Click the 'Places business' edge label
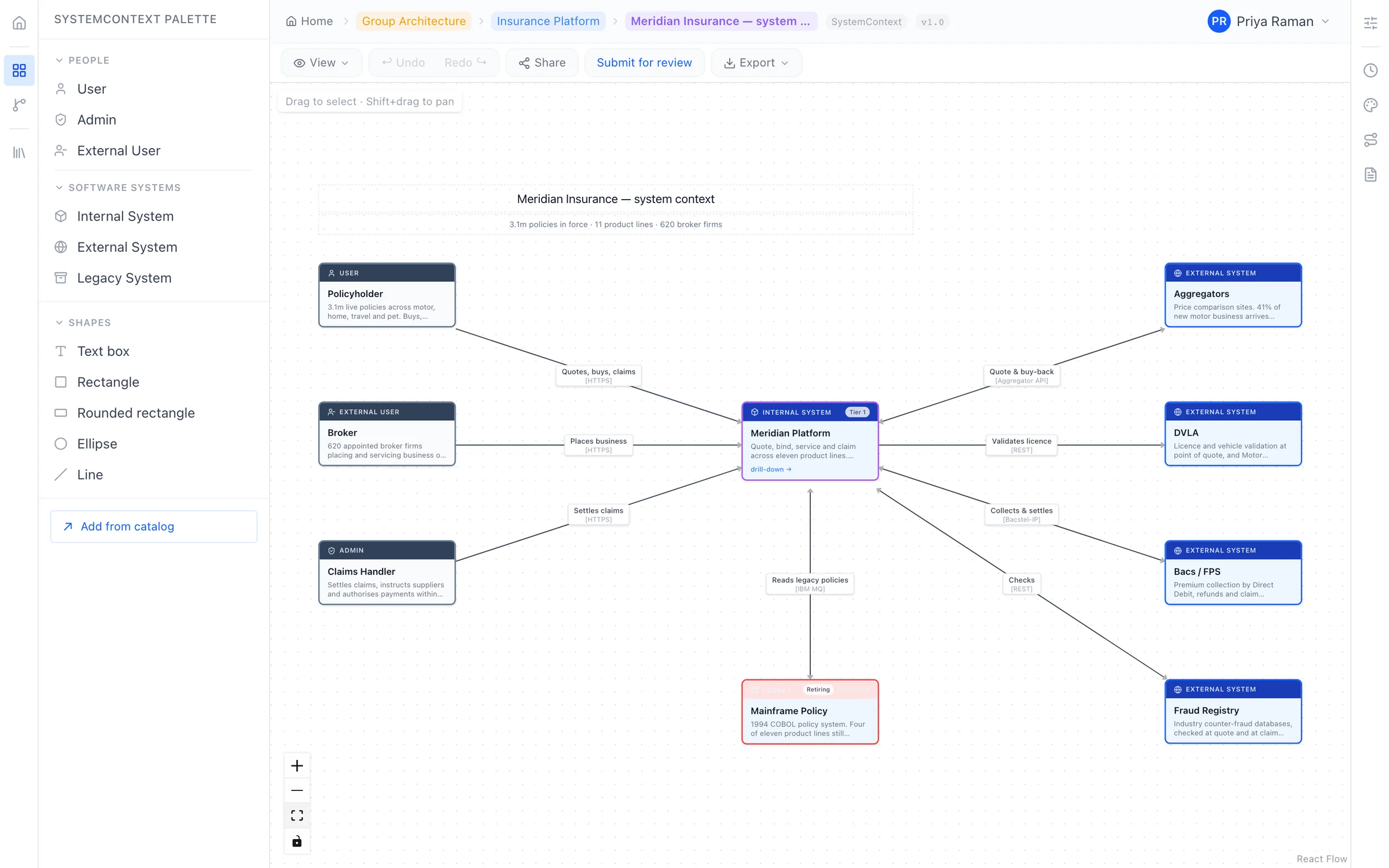Viewport: 1389px width, 868px height. click(598, 445)
